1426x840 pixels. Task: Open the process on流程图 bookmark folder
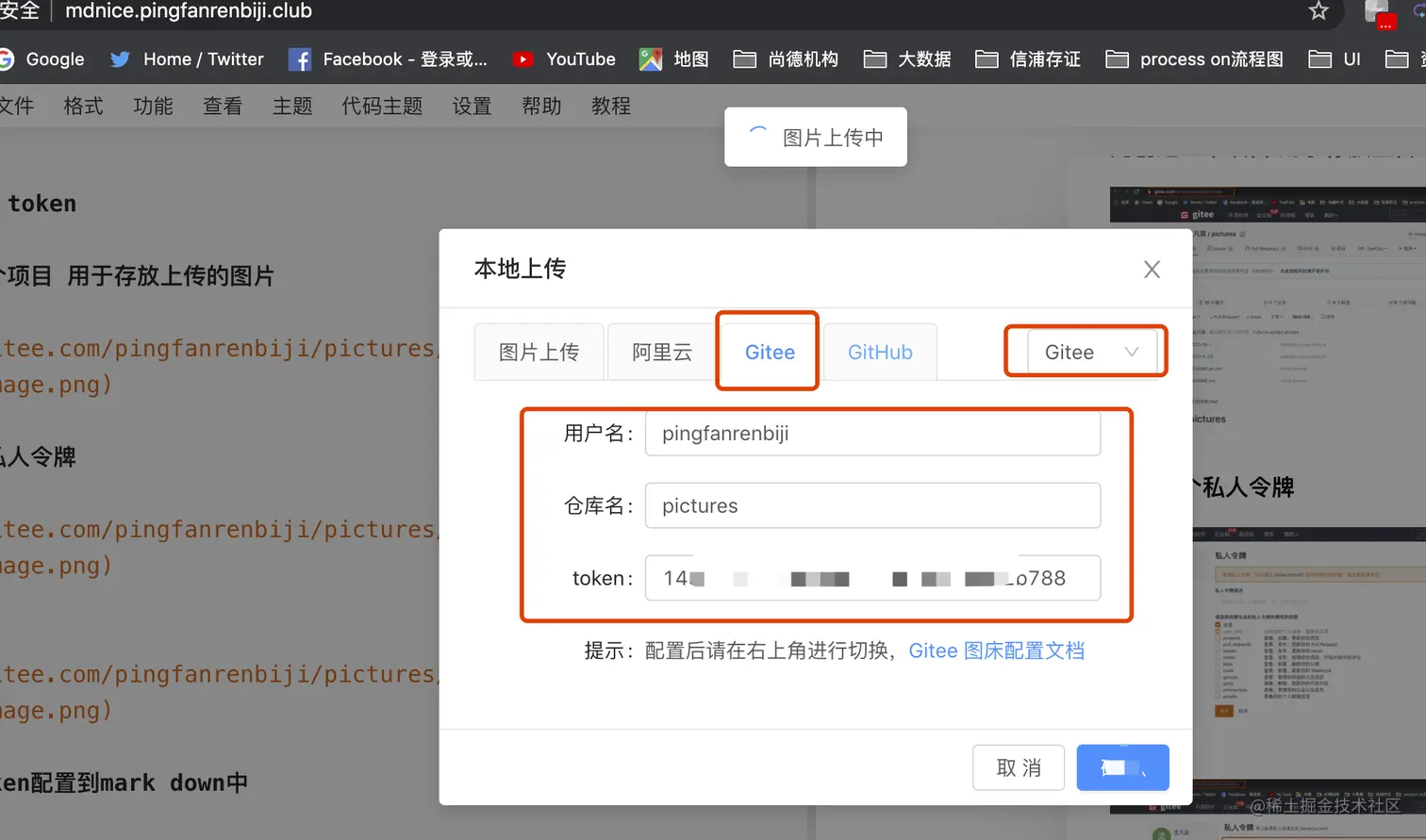1194,59
